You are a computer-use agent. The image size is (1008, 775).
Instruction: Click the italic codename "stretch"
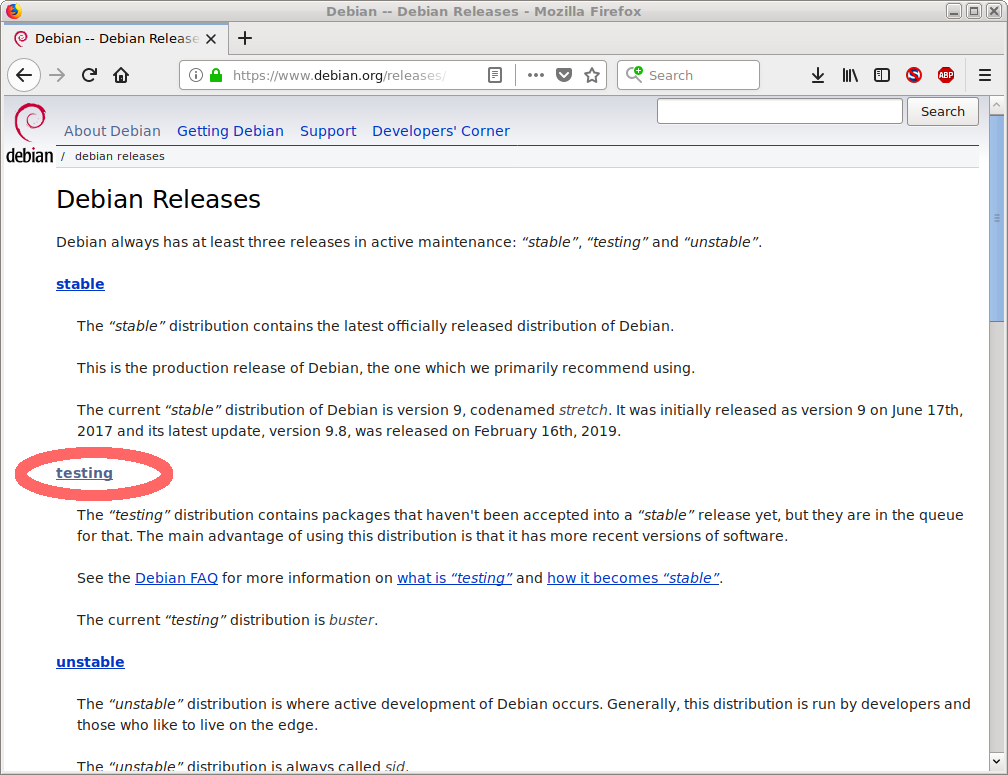[583, 410]
